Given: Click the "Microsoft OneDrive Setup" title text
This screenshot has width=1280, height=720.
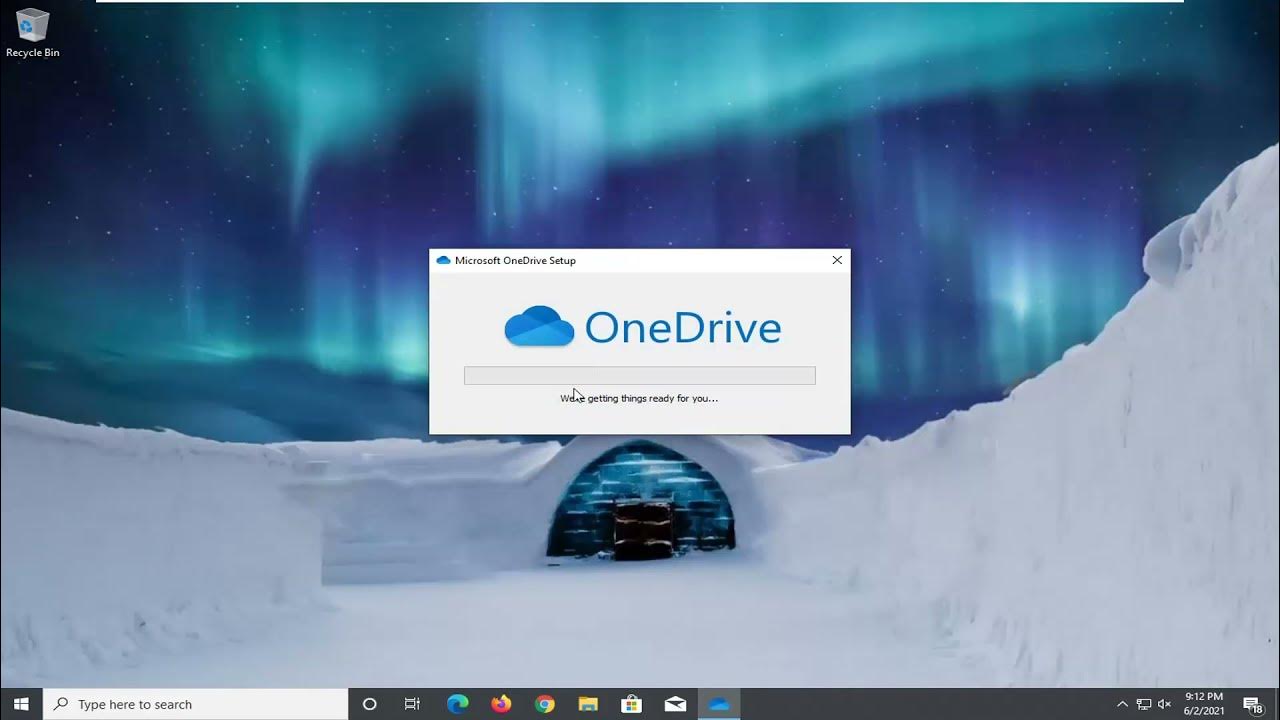Looking at the screenshot, I should pos(515,260).
